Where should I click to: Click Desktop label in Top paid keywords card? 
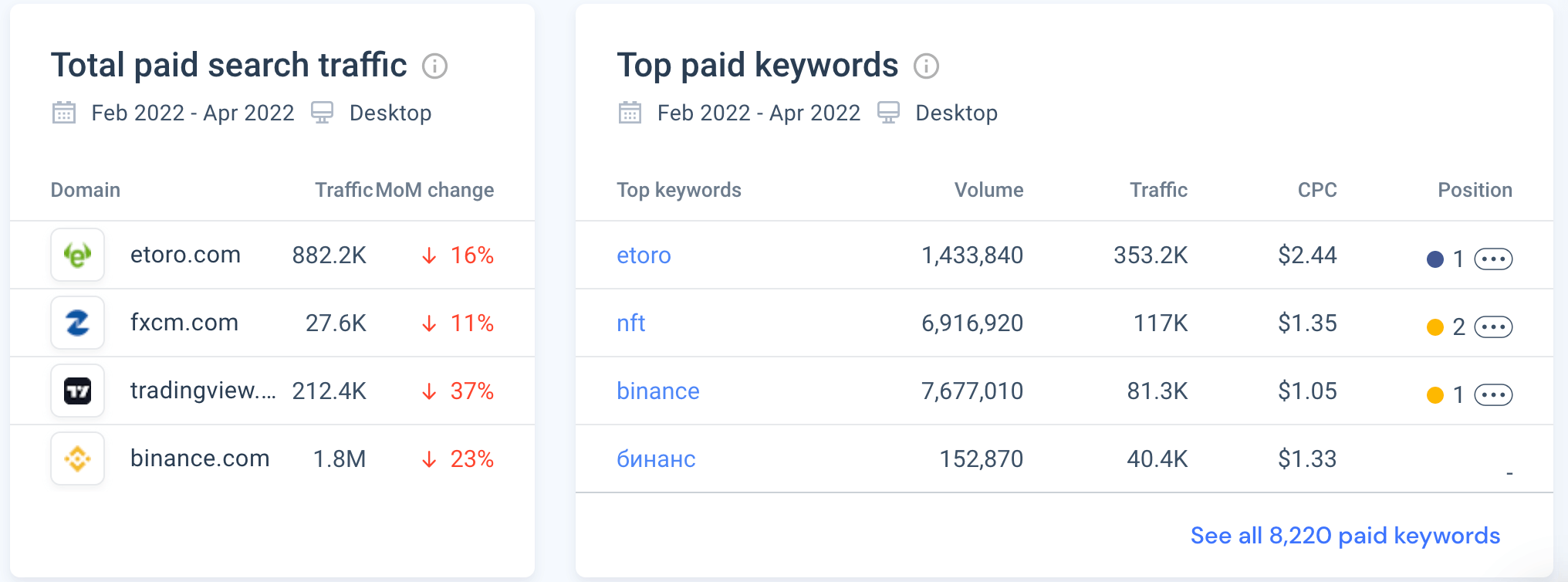click(x=956, y=113)
